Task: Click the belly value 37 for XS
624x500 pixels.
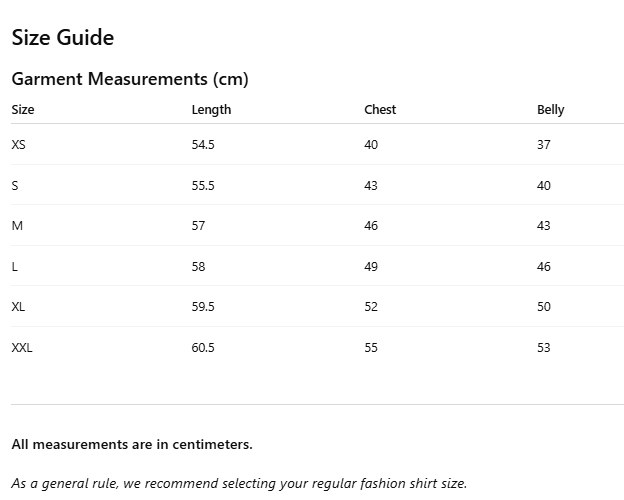Action: [544, 145]
